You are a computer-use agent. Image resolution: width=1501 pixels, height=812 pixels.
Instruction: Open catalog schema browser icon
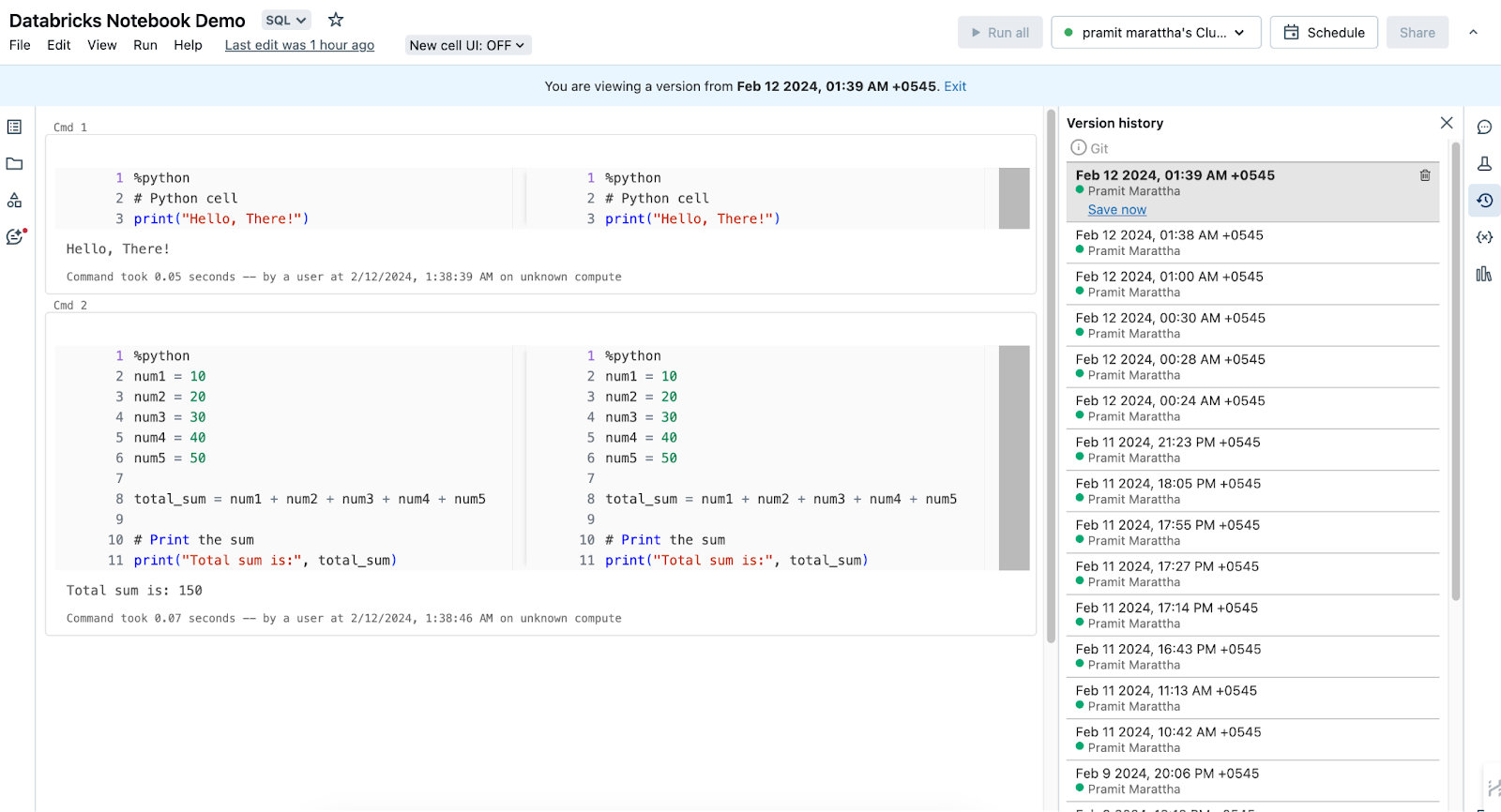[x=14, y=200]
